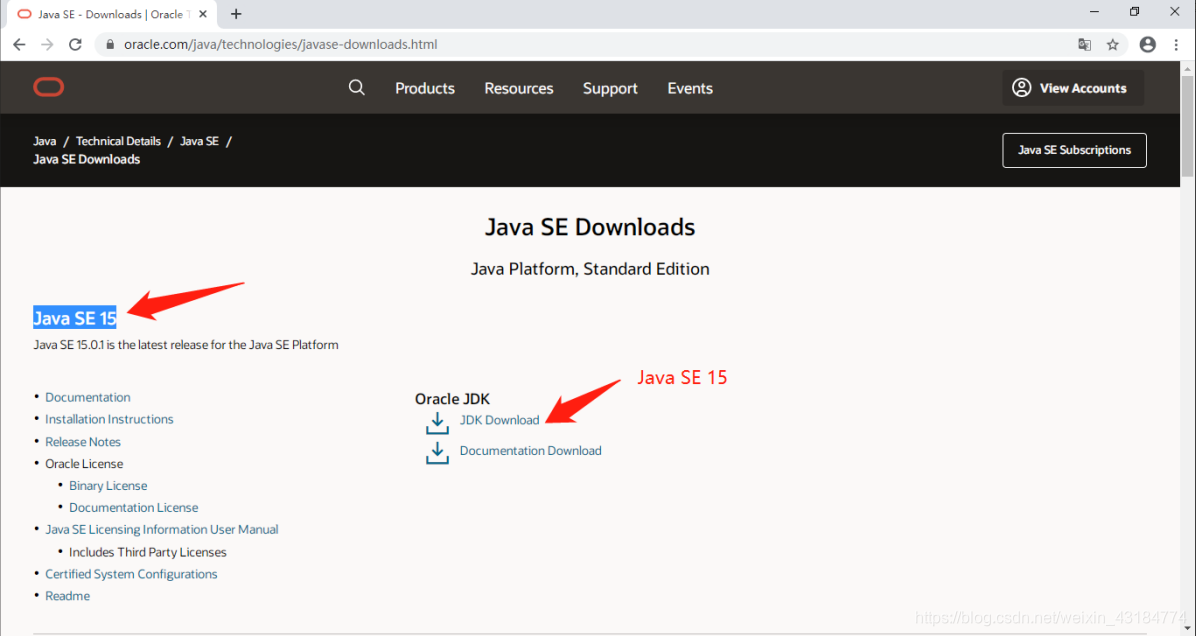Screen dimensions: 1196x636
Task: Open the Release Notes link
Action: 82,442
